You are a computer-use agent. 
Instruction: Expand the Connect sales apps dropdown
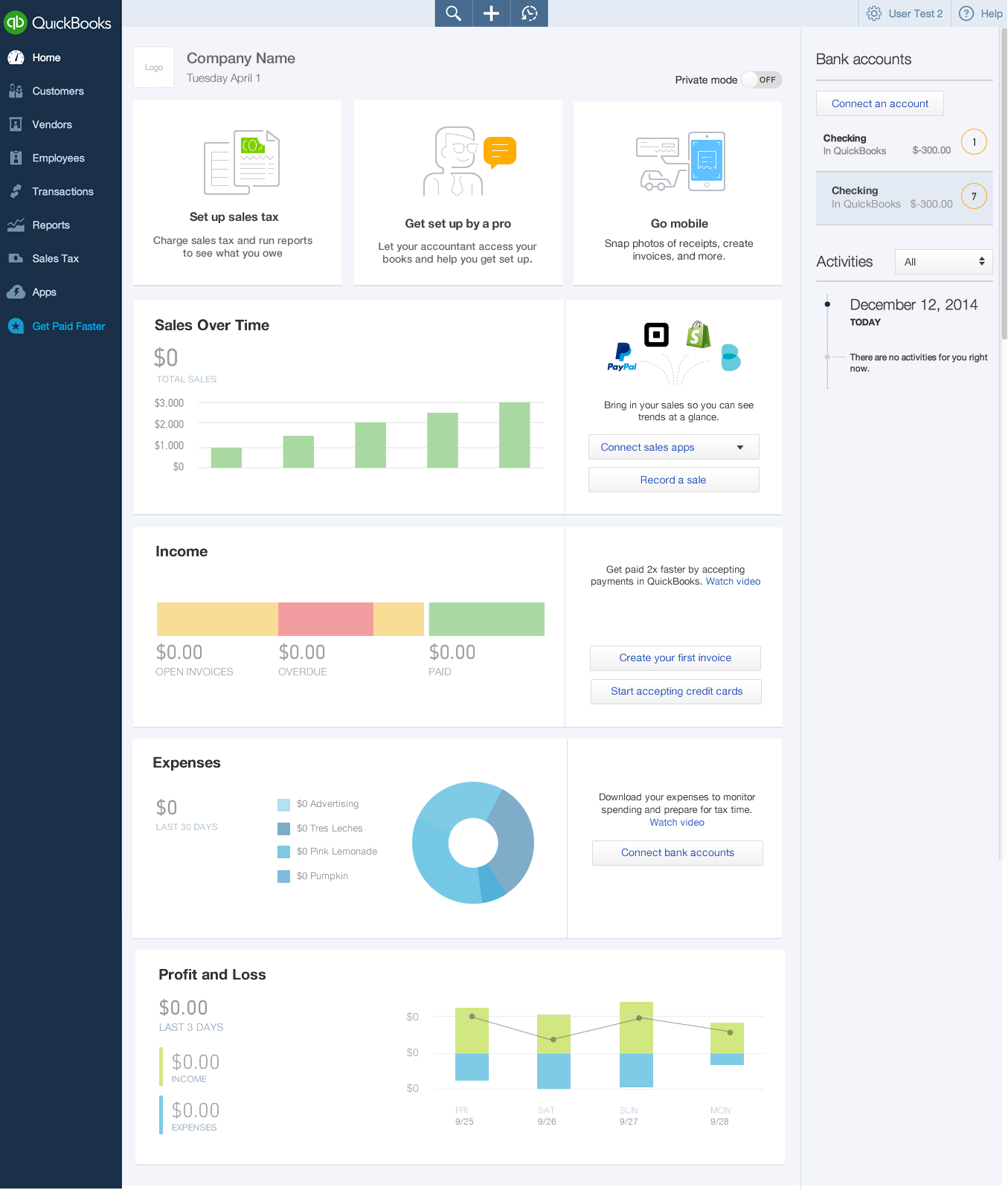(674, 447)
